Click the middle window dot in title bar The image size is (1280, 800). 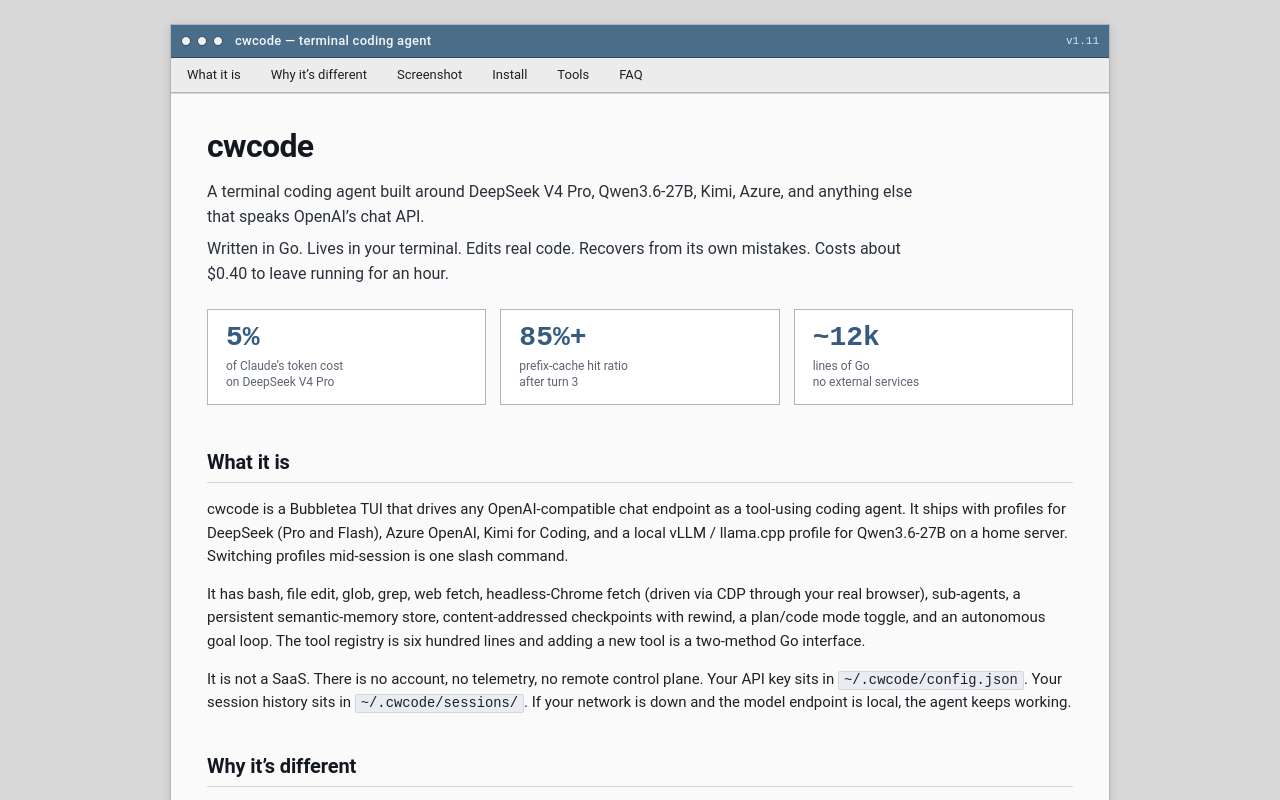[202, 41]
